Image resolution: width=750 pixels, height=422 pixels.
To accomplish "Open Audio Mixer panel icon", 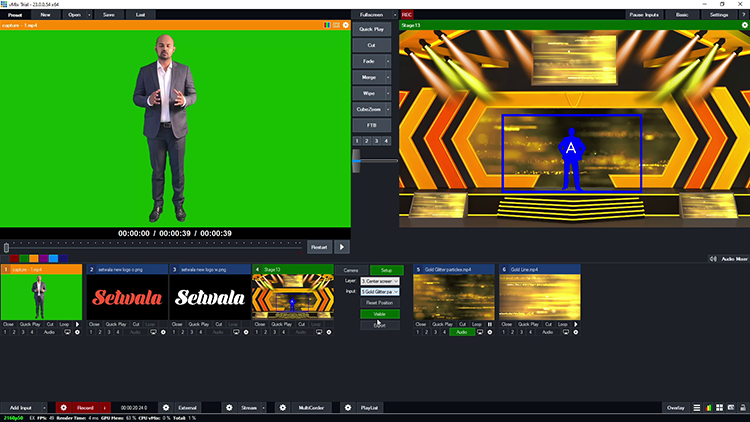I will point(714,258).
